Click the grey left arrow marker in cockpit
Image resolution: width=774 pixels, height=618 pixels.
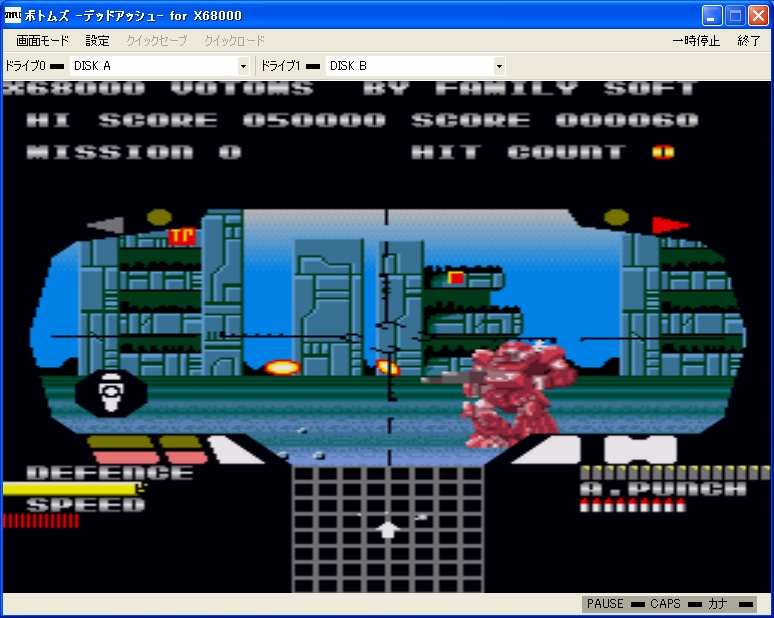pyautogui.click(x=106, y=225)
